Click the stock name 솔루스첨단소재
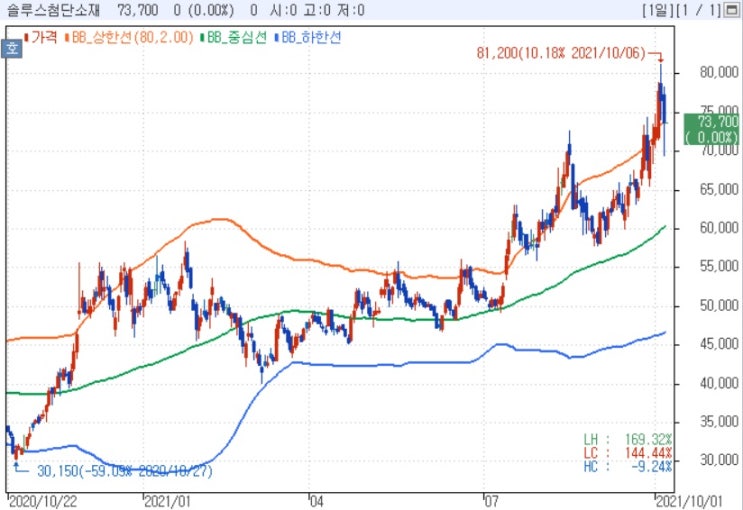 point(53,10)
